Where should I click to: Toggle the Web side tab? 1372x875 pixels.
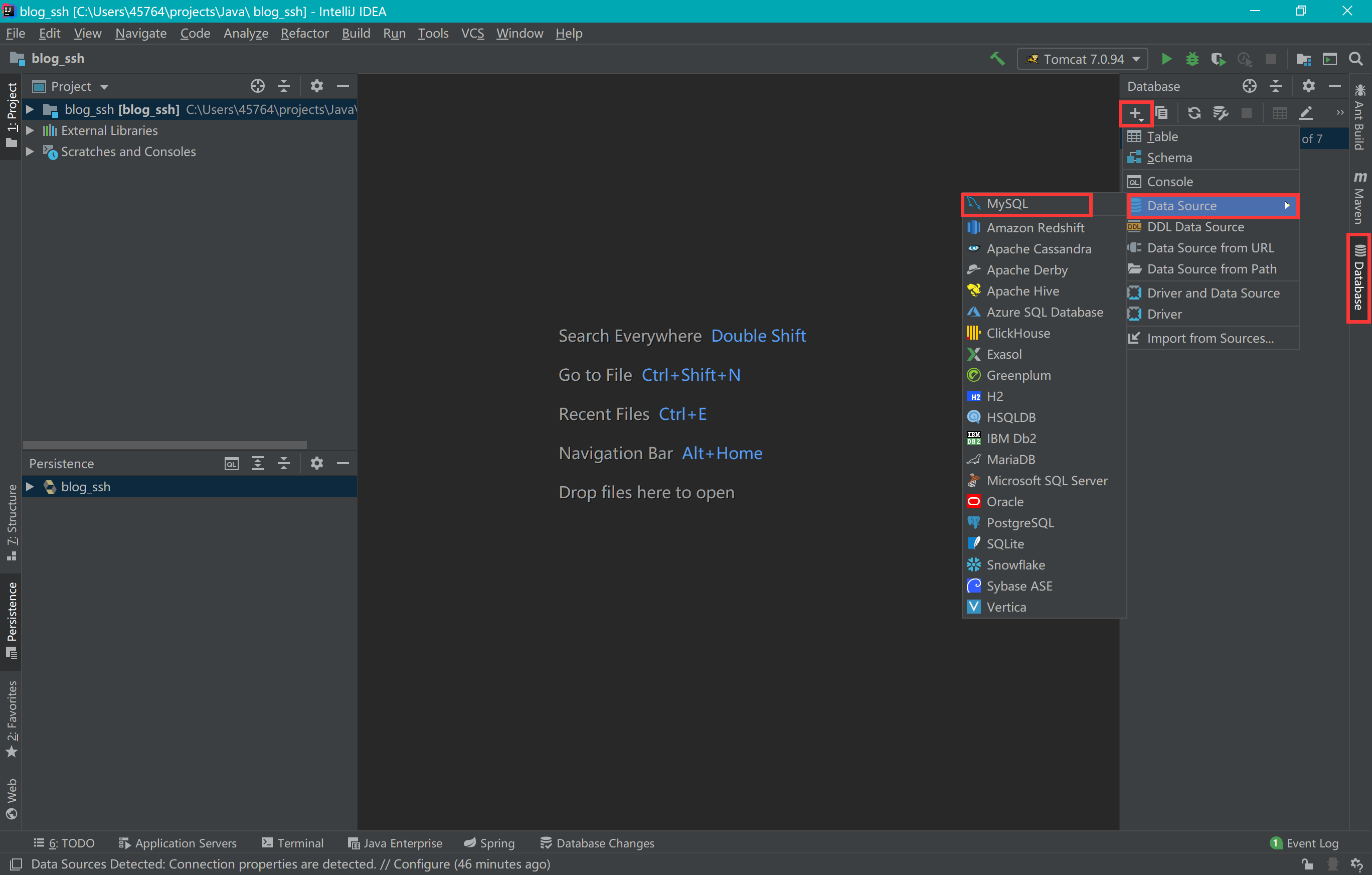(x=12, y=799)
